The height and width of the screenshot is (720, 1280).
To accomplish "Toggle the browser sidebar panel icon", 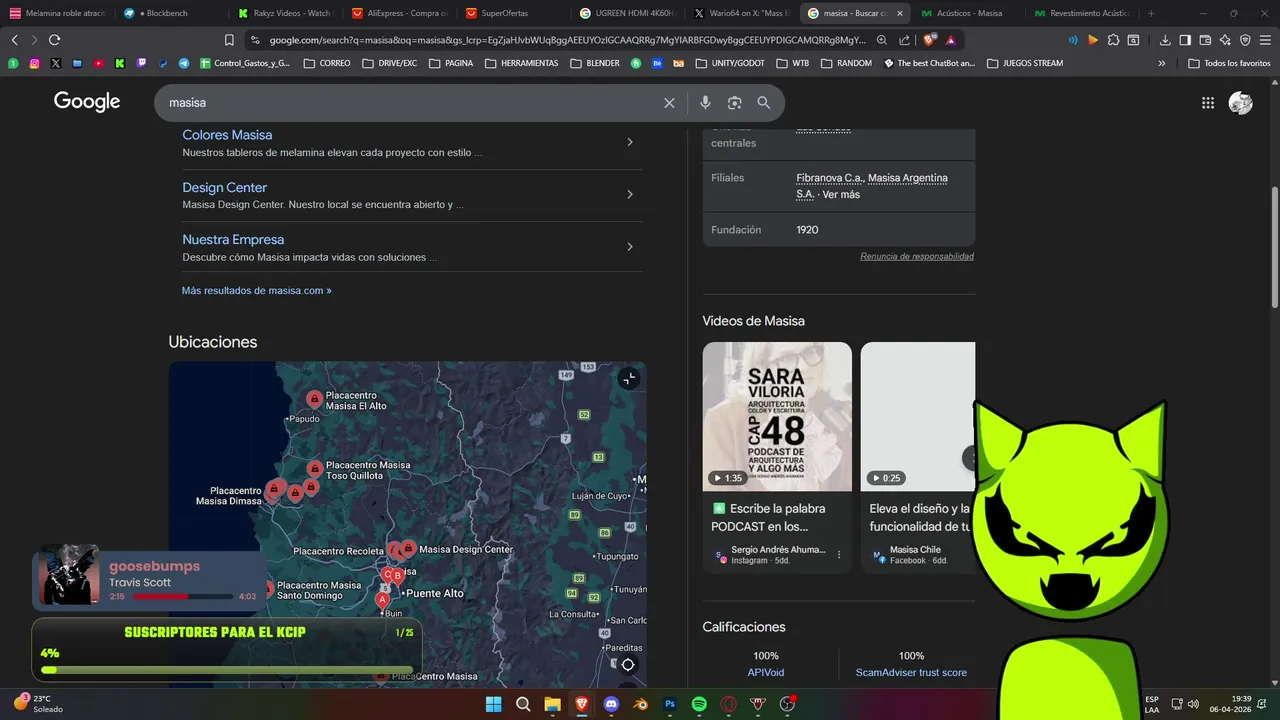I will pyautogui.click(x=1185, y=40).
